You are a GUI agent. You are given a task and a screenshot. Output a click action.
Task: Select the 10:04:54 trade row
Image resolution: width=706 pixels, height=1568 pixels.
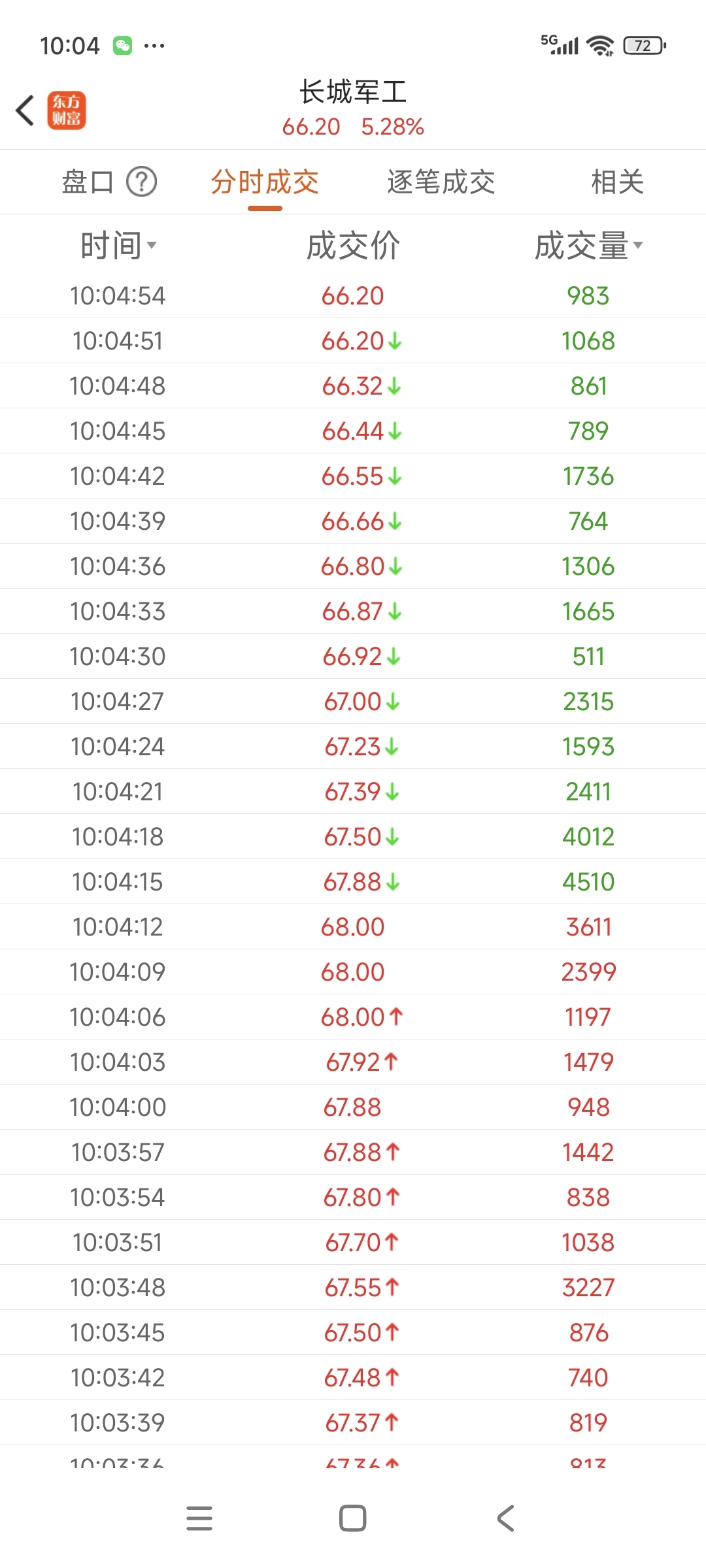(x=353, y=296)
